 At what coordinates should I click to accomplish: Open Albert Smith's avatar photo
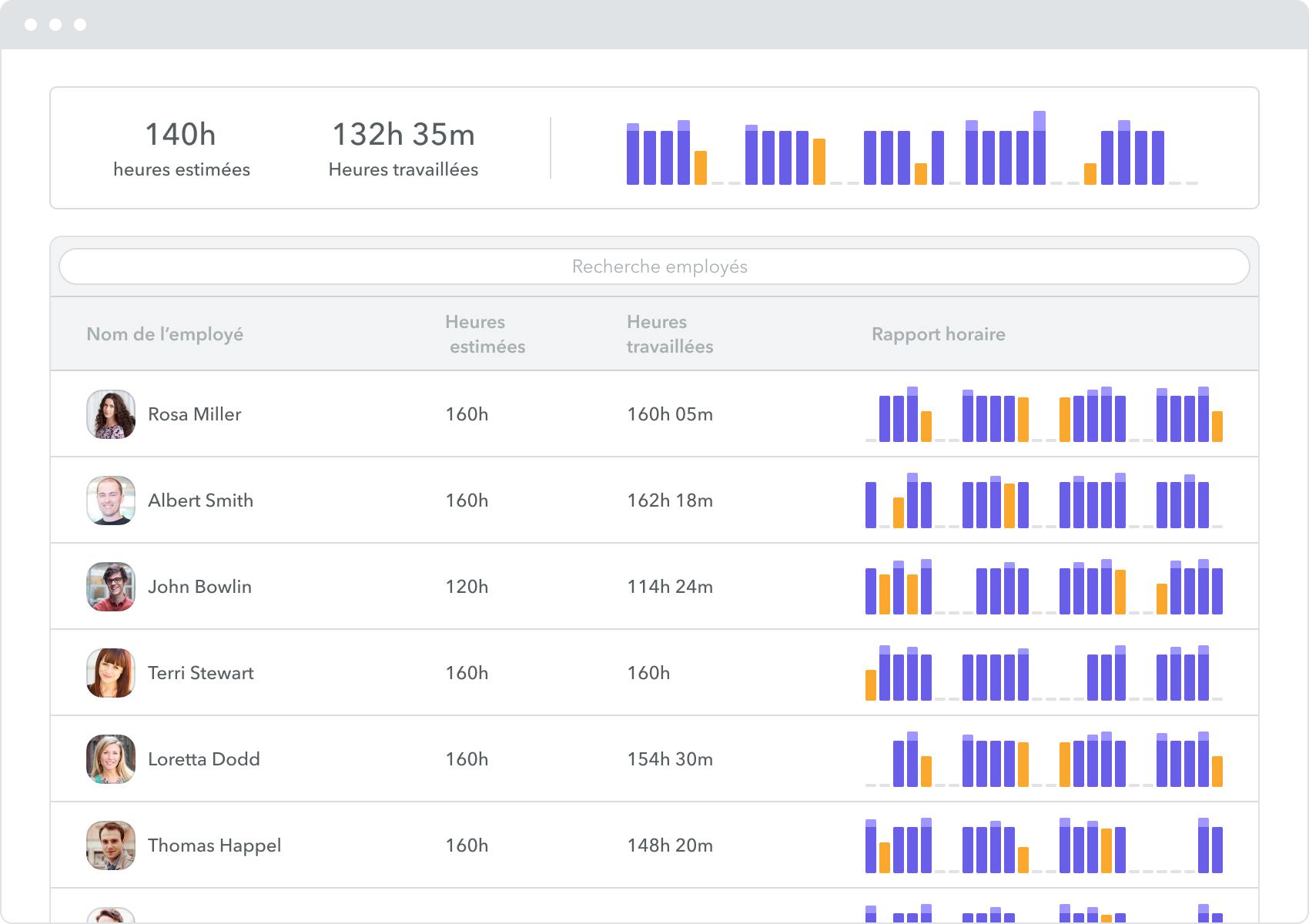(111, 500)
